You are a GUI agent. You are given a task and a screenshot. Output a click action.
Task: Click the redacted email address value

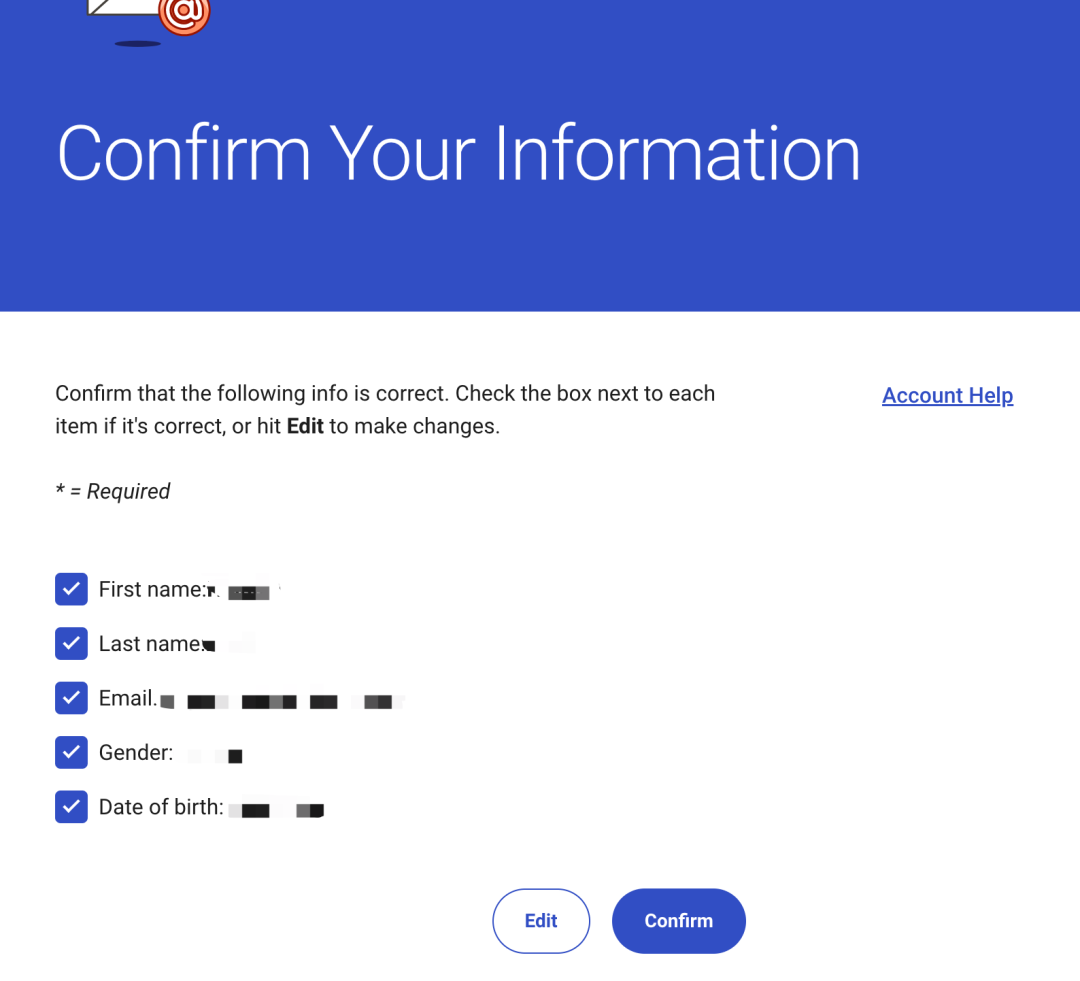282,701
